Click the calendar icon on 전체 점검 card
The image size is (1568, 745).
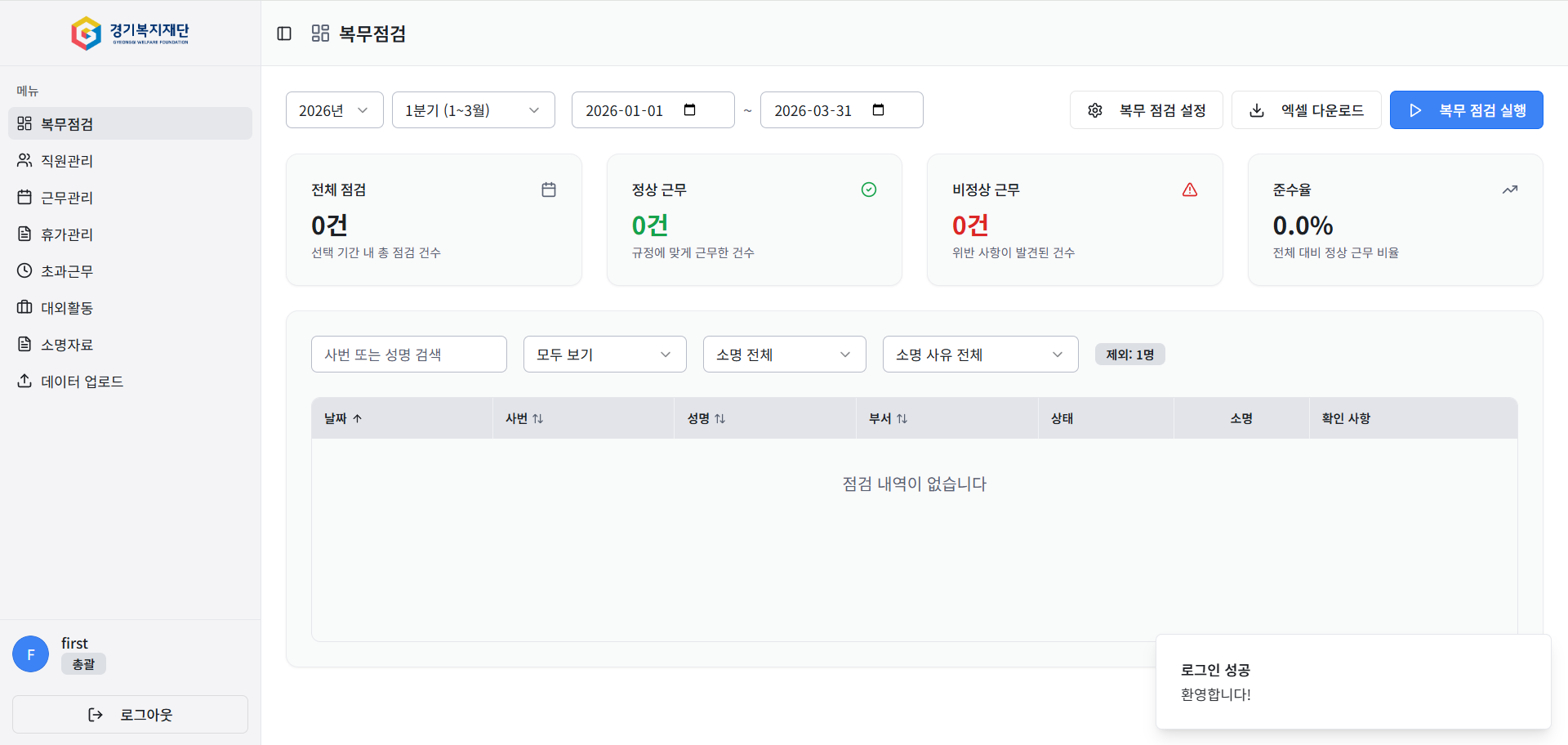pos(549,189)
